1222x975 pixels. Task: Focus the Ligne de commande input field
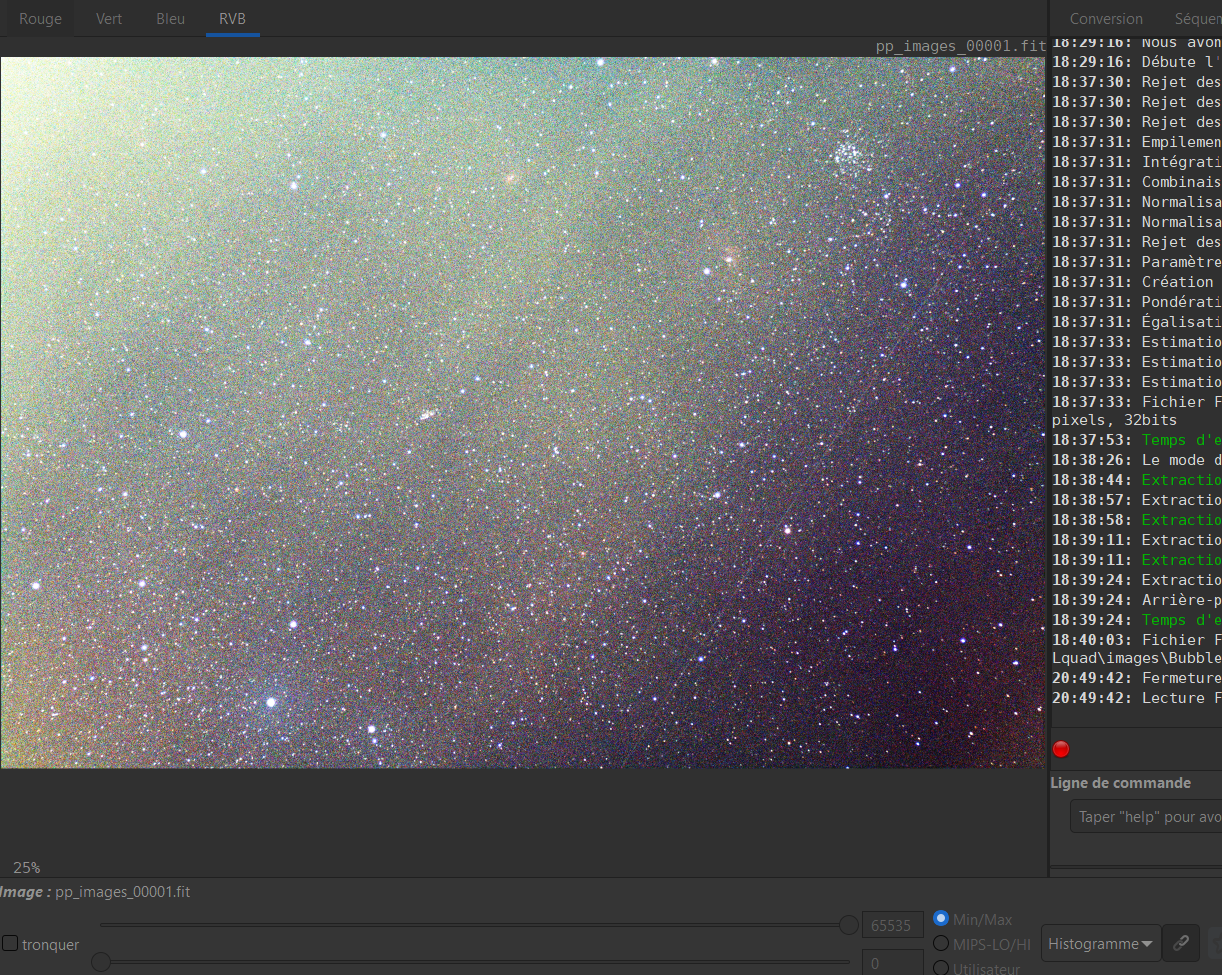(1146, 816)
